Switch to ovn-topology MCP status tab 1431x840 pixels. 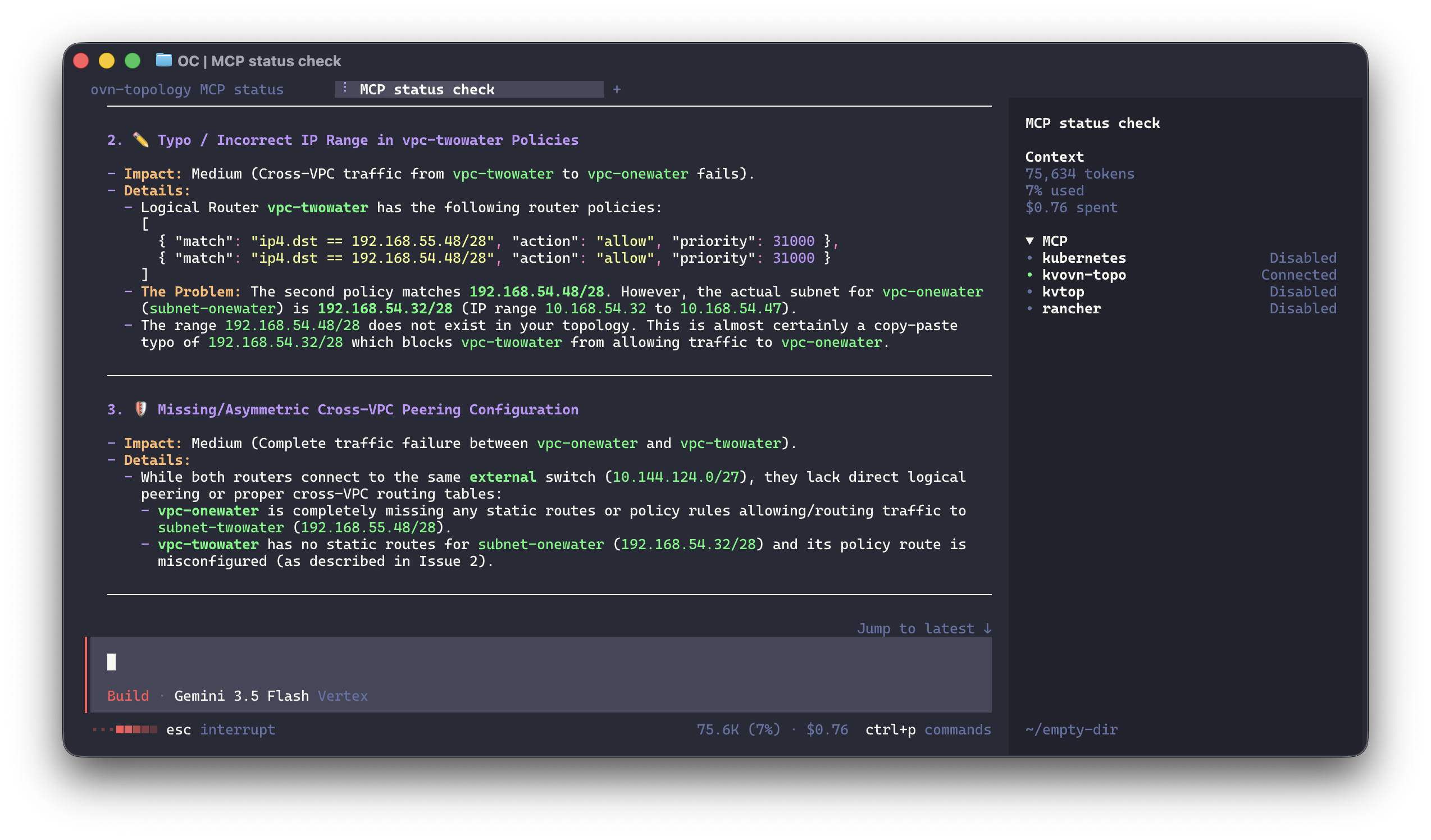pos(187,90)
